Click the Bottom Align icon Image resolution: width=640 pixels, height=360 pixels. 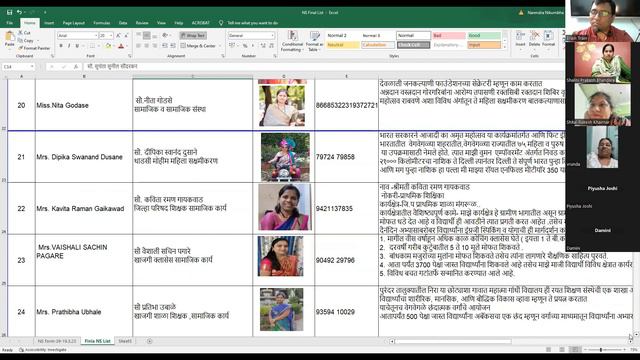tap(154, 36)
